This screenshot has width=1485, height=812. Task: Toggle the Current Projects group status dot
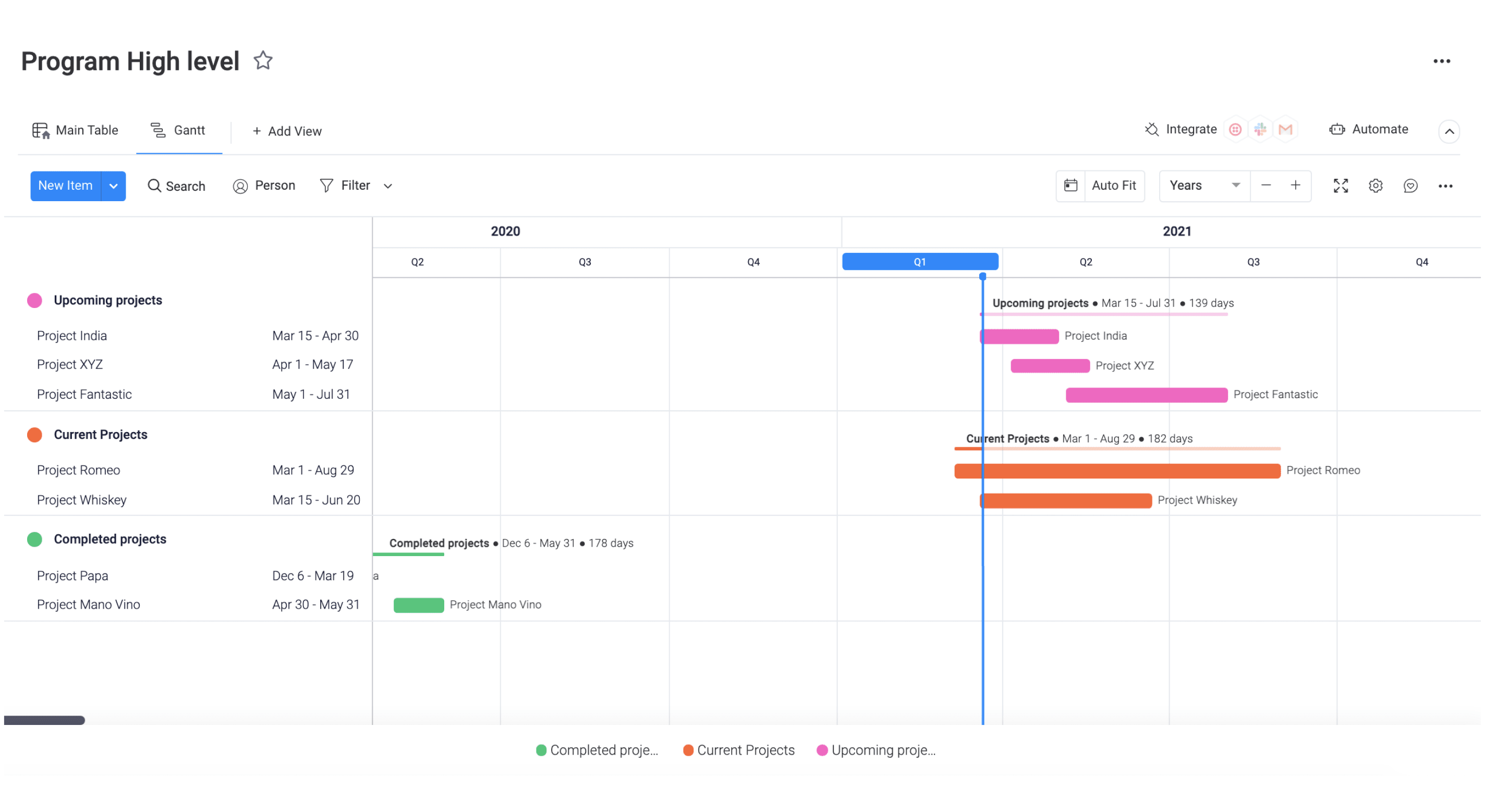coord(34,434)
